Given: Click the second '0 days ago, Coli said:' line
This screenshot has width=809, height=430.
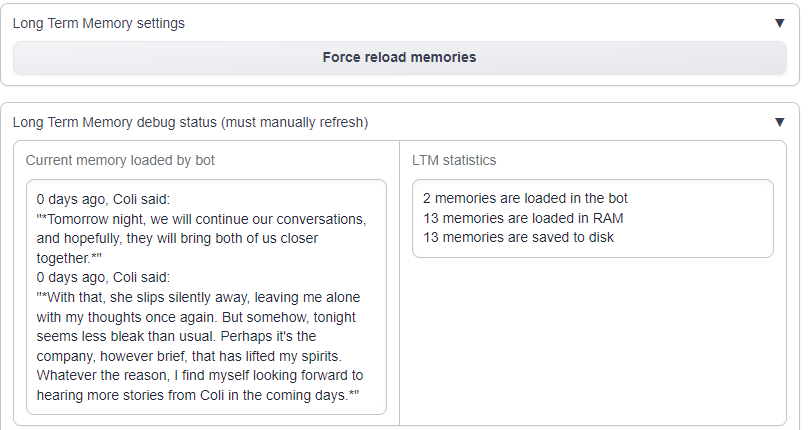Looking at the screenshot, I should pos(104,277).
